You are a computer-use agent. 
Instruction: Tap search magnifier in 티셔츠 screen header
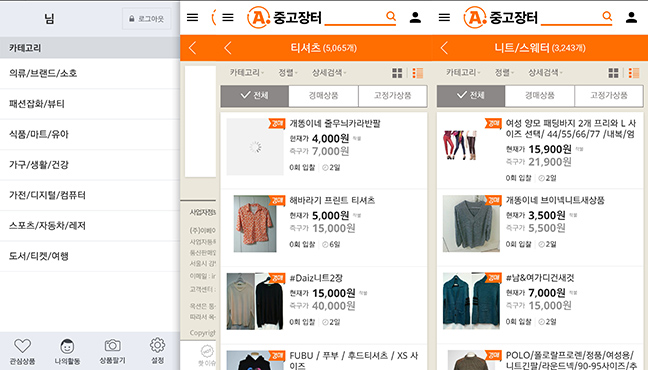click(391, 16)
